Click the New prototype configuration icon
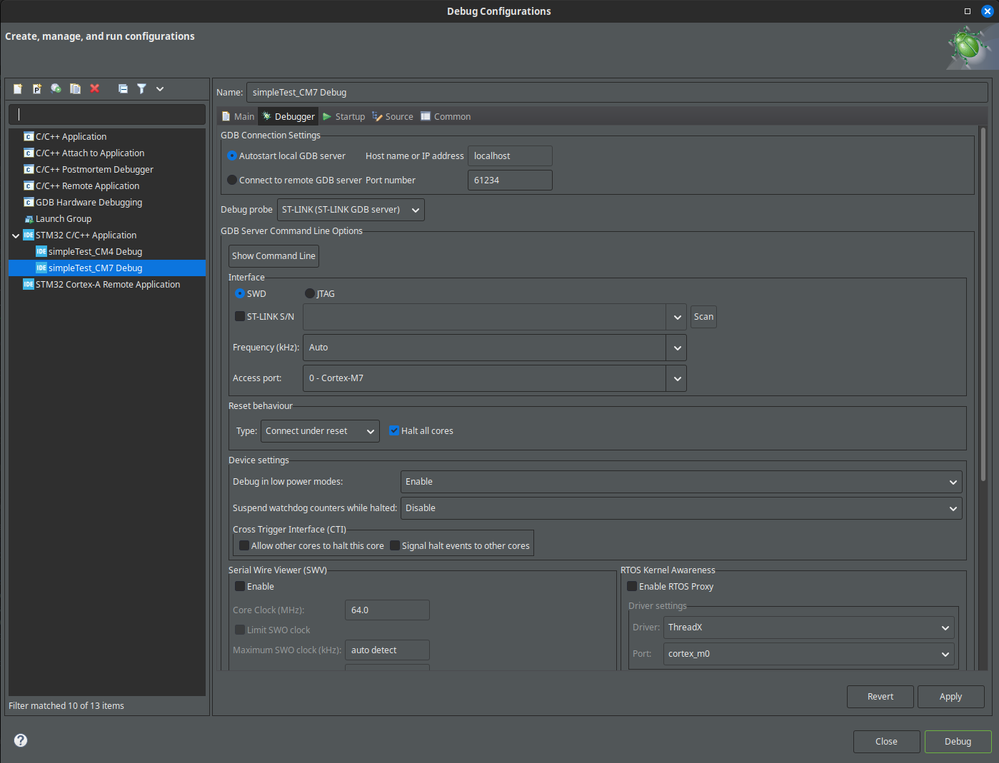999x763 pixels. click(x=37, y=89)
